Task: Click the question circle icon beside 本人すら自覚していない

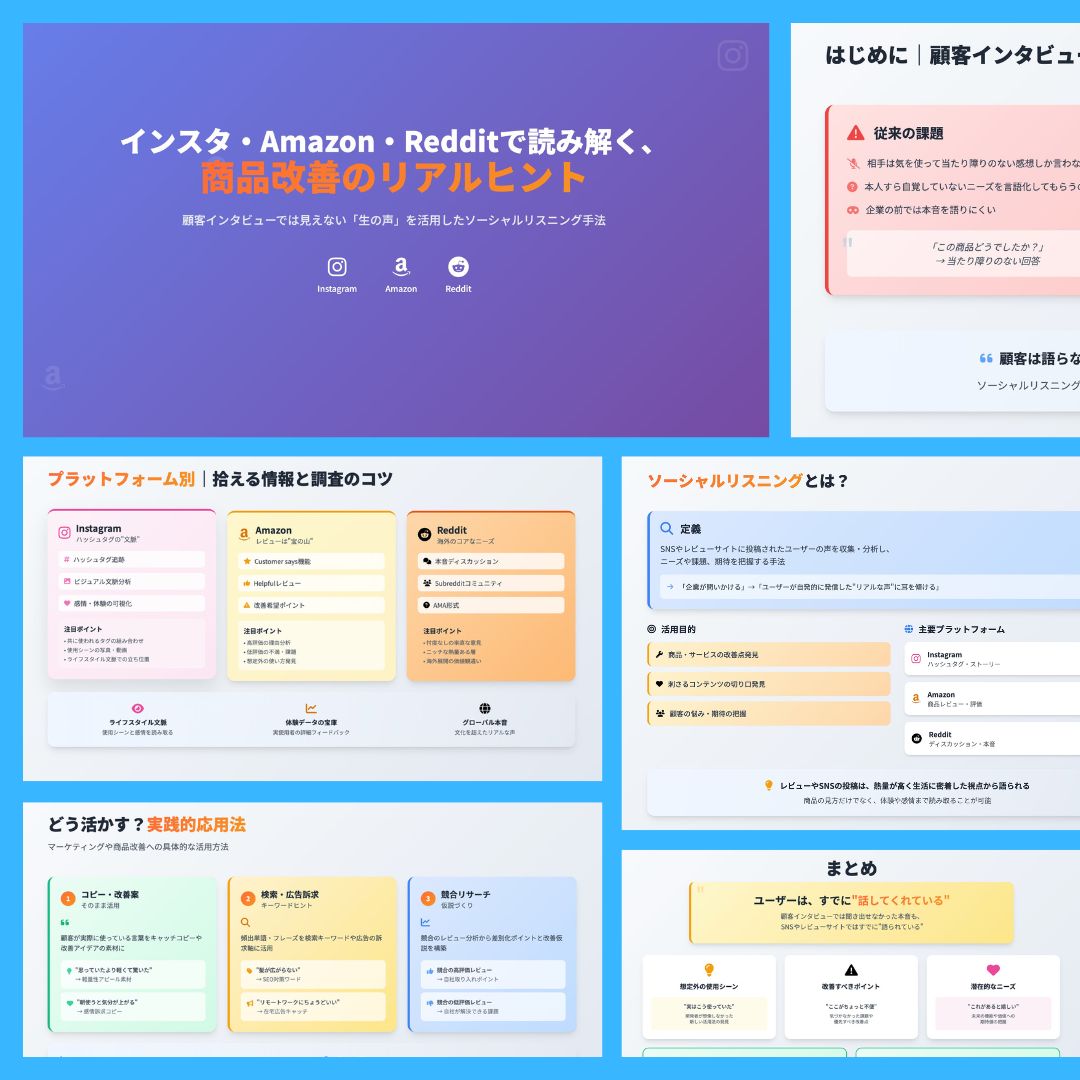Action: coord(852,187)
